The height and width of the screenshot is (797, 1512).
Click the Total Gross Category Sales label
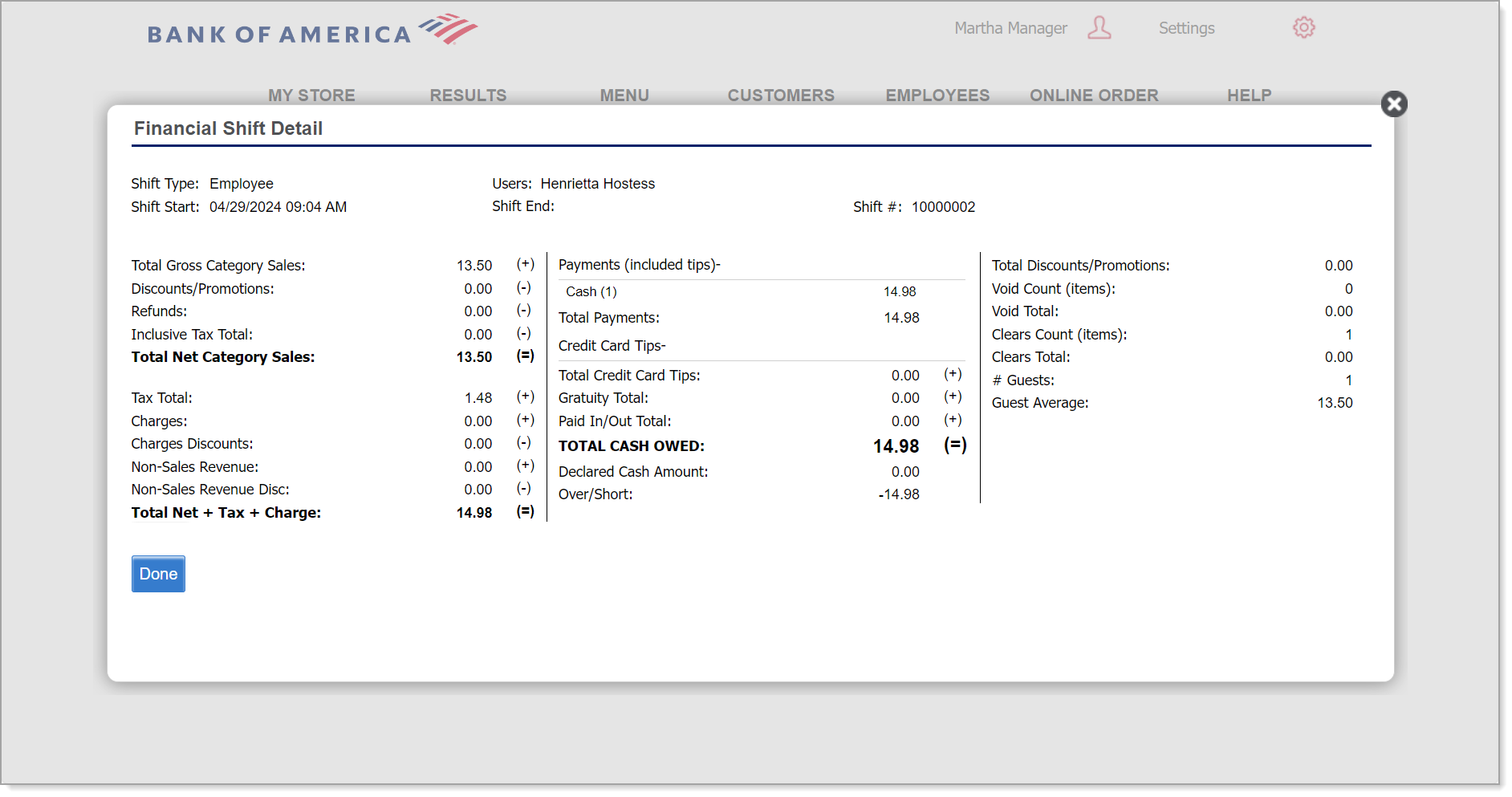(218, 266)
